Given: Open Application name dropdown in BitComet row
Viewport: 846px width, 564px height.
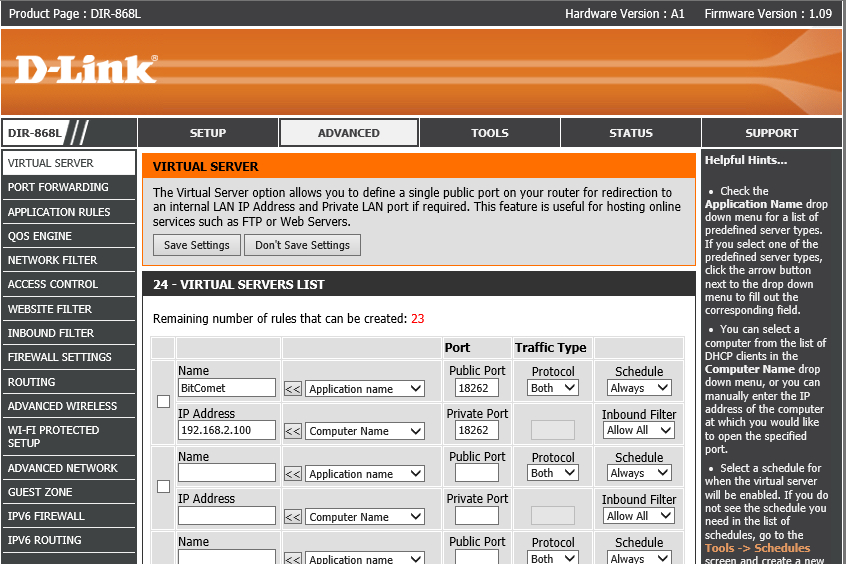Looking at the screenshot, I should (x=365, y=389).
